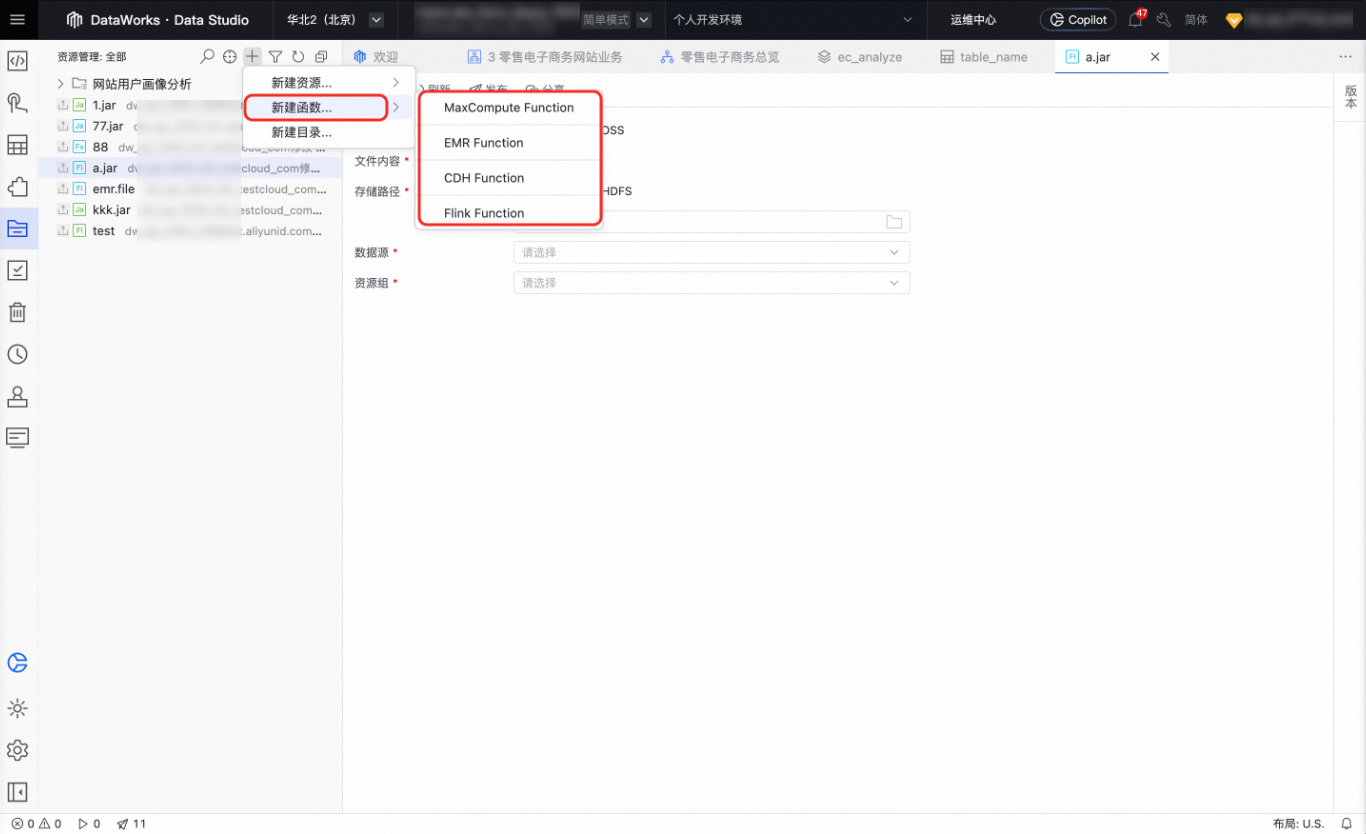Open notifications bell with 47 badge

1135,19
